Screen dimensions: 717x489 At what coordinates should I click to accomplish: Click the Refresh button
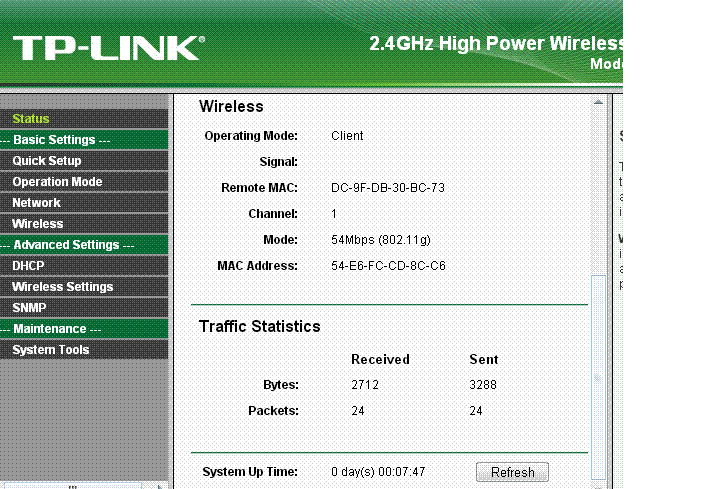512,472
